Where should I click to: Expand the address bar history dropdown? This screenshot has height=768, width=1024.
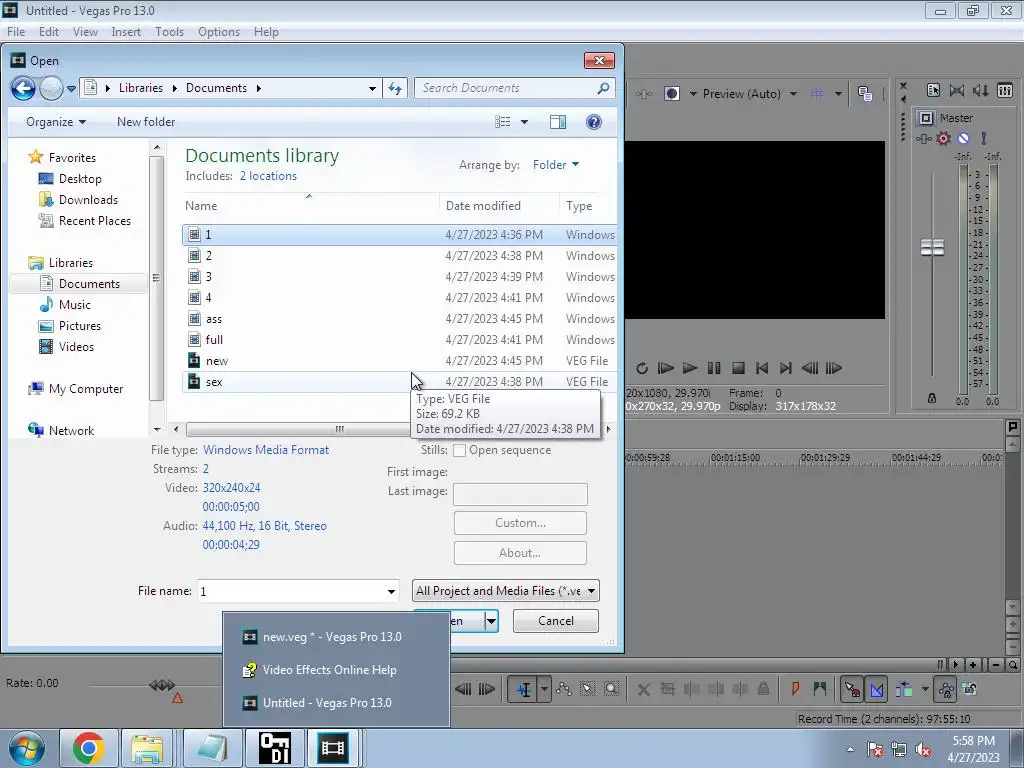click(x=372, y=88)
